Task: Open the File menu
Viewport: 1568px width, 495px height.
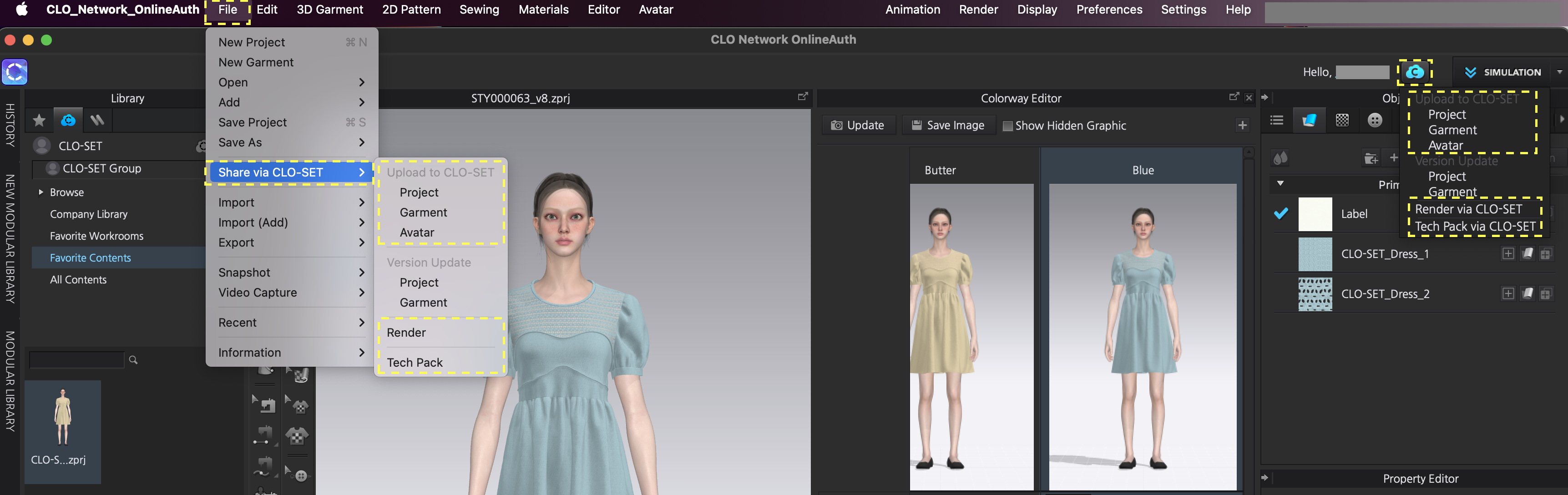Action: coord(228,10)
